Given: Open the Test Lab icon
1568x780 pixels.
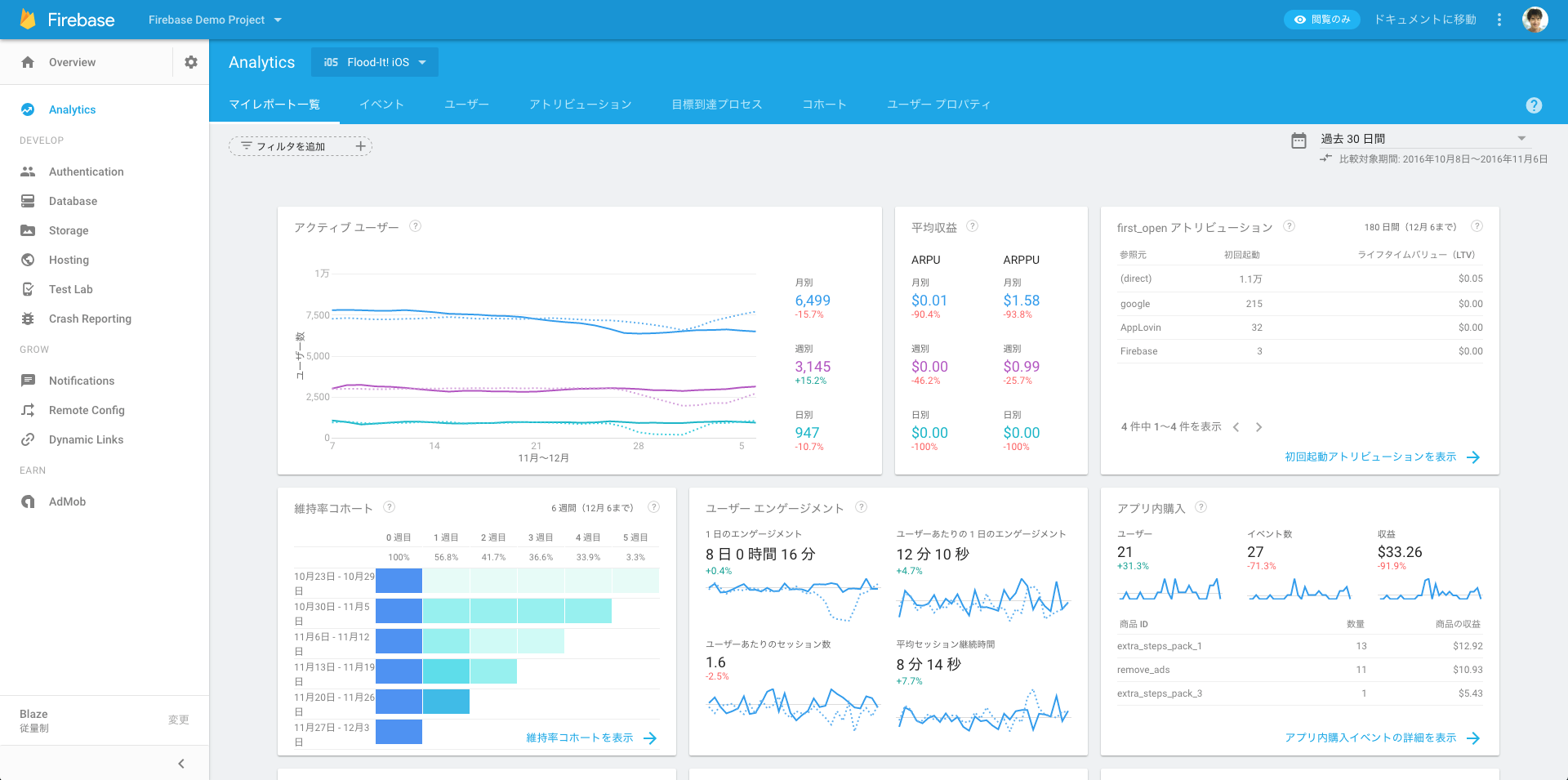Looking at the screenshot, I should [28, 289].
